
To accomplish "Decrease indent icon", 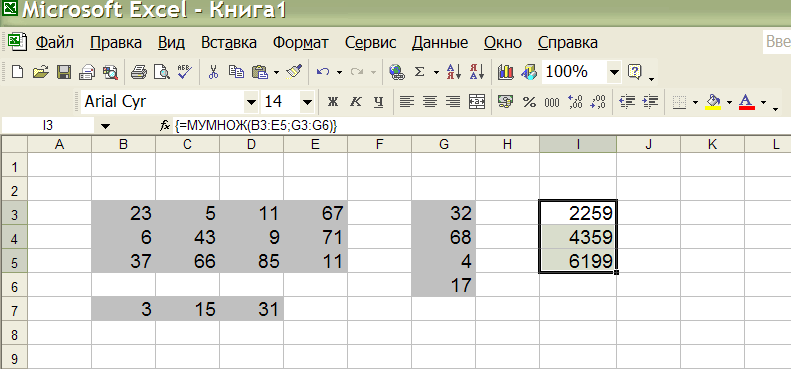I will click(627, 101).
